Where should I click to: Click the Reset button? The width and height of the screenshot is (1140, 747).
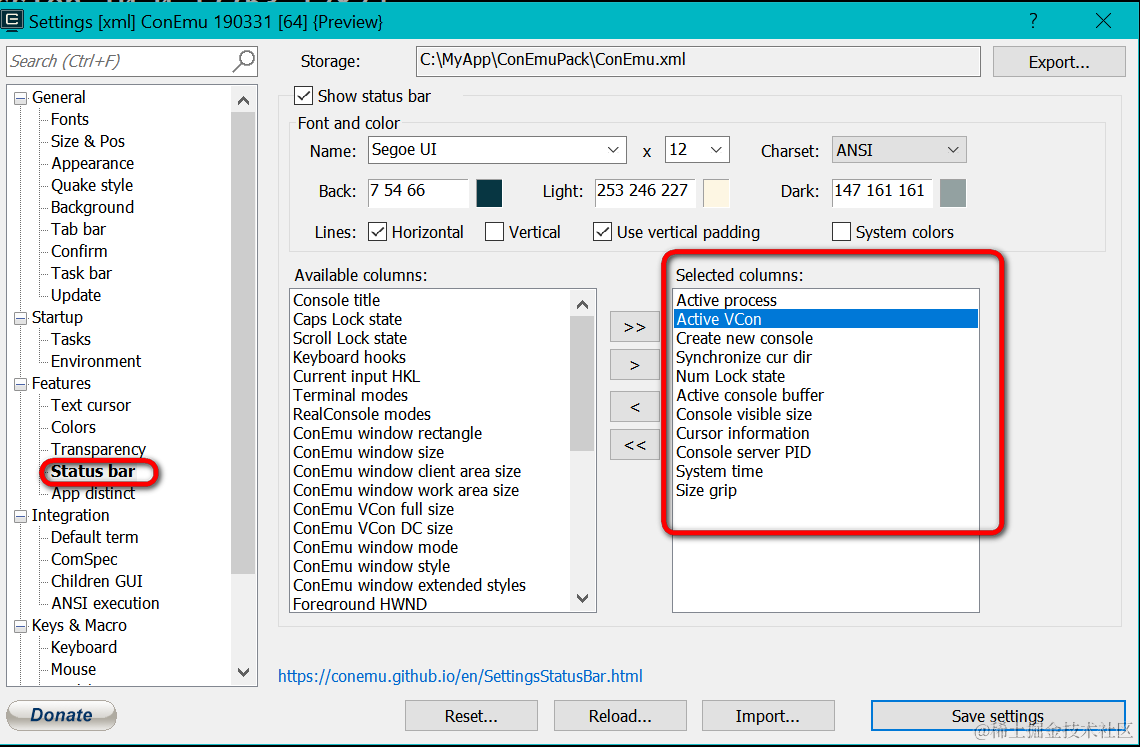pyautogui.click(x=471, y=716)
